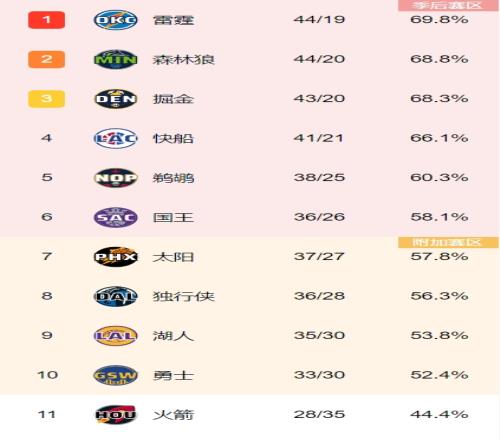The width and height of the screenshot is (500, 440).
Task: Click the HOU Rockets team logo
Action: click(x=115, y=415)
